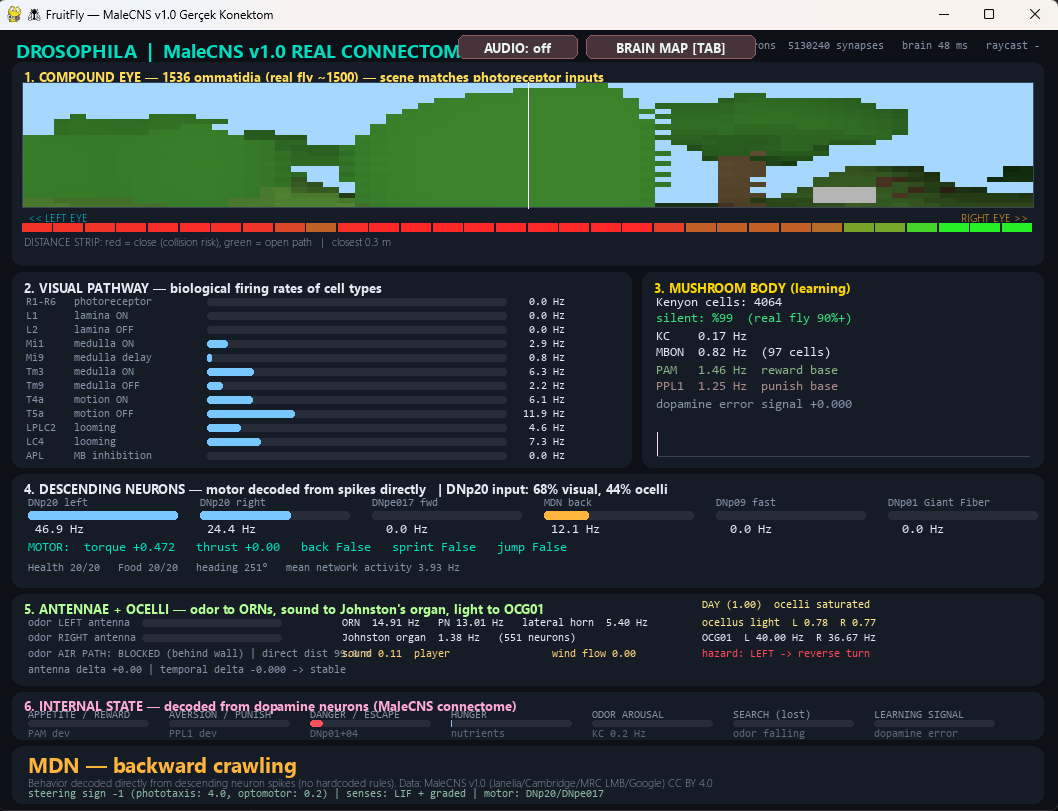Maximize the FruitFly window
The height and width of the screenshot is (811, 1058).
click(x=989, y=14)
